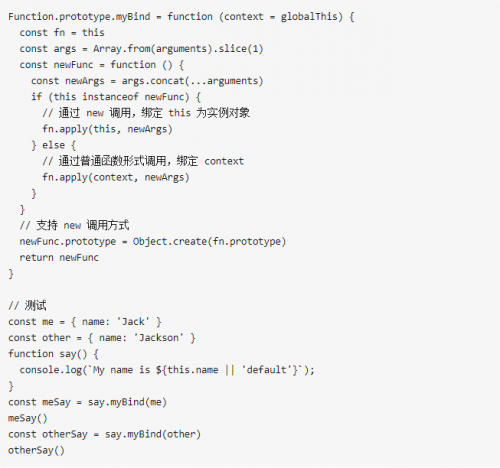Click the say.myBind(me) call
500x468 pixels.
tap(127, 402)
